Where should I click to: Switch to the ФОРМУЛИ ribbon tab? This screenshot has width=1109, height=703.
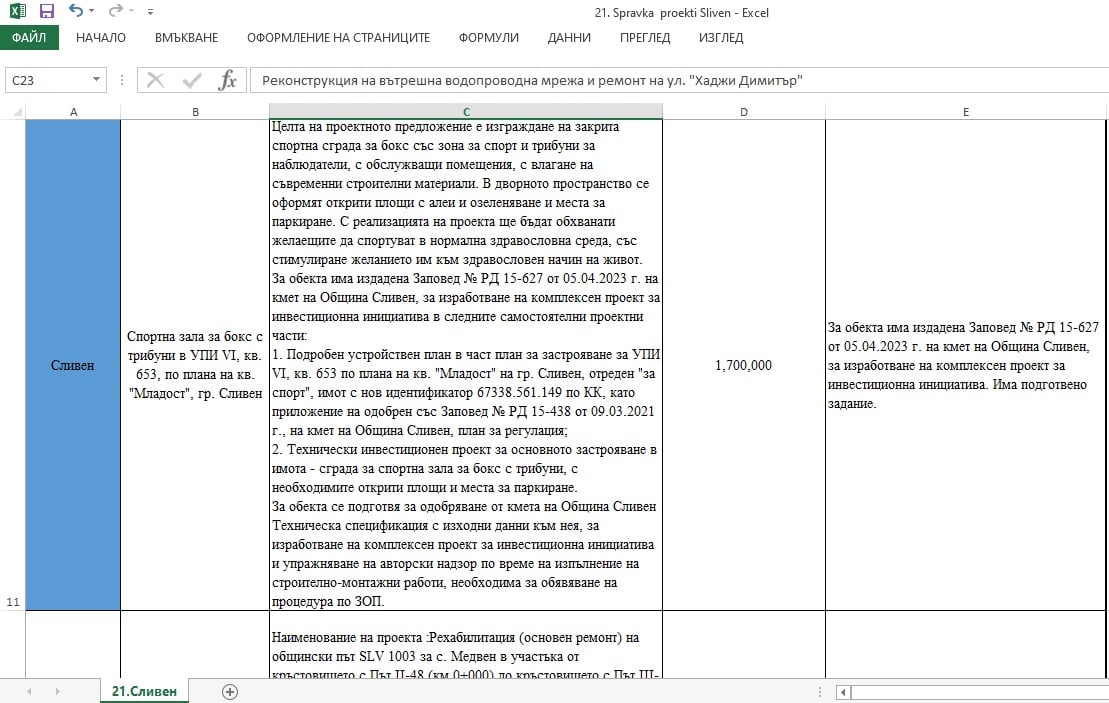(488, 38)
